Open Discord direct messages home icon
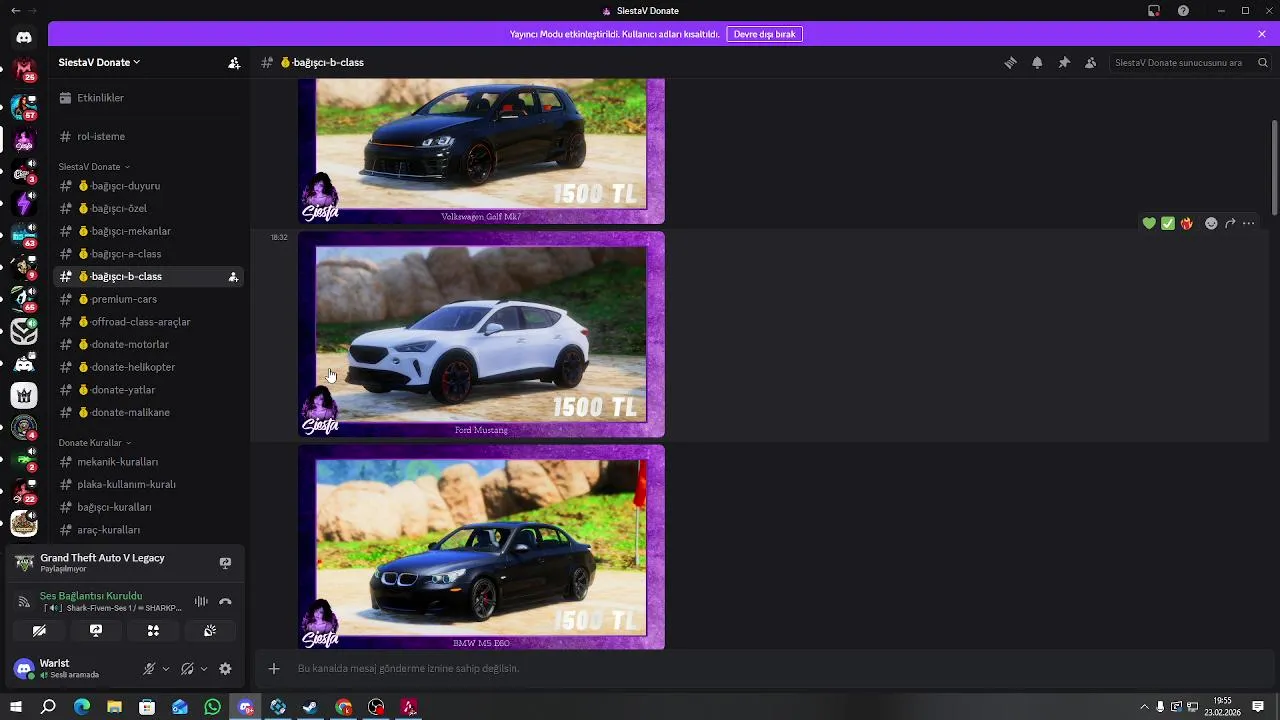The image size is (1280, 720). 24,38
